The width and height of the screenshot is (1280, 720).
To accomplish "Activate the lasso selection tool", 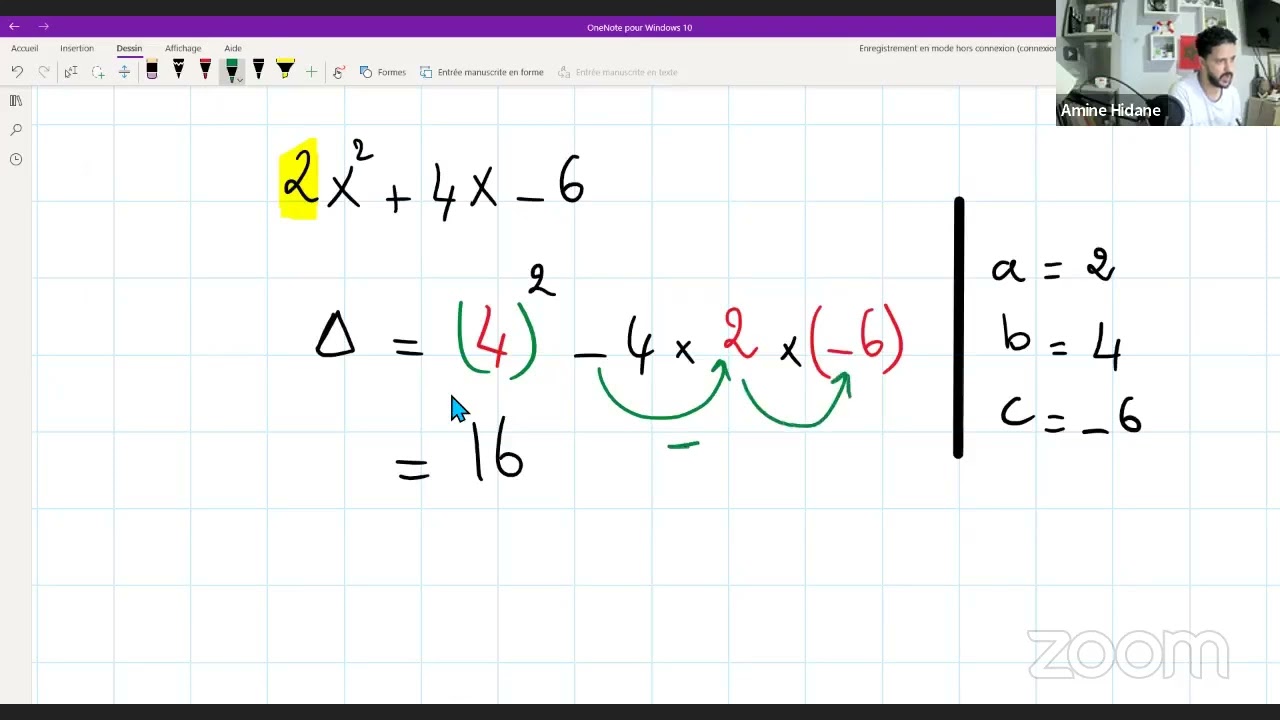I will (98, 72).
